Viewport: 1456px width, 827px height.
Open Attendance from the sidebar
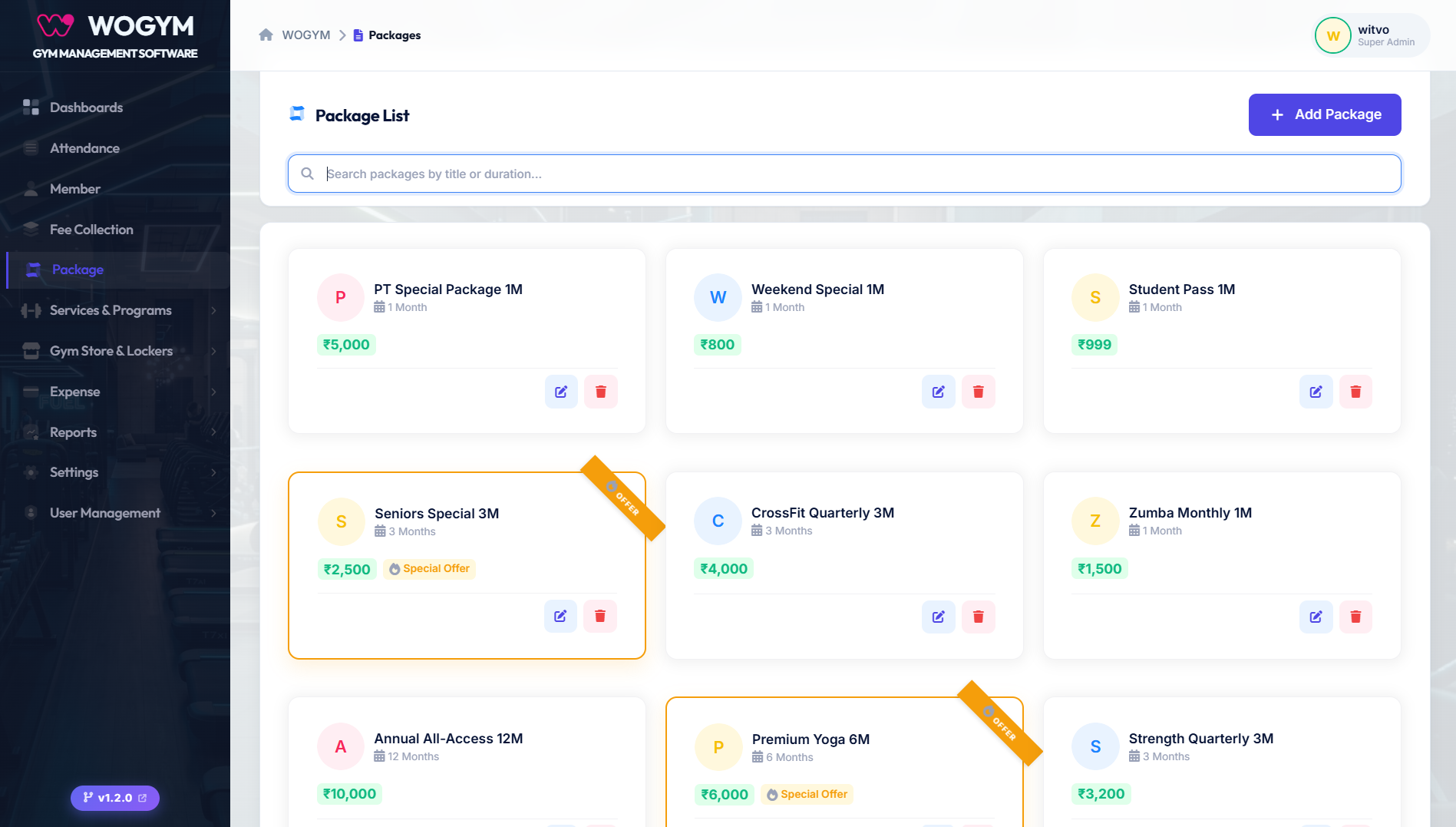(115, 148)
